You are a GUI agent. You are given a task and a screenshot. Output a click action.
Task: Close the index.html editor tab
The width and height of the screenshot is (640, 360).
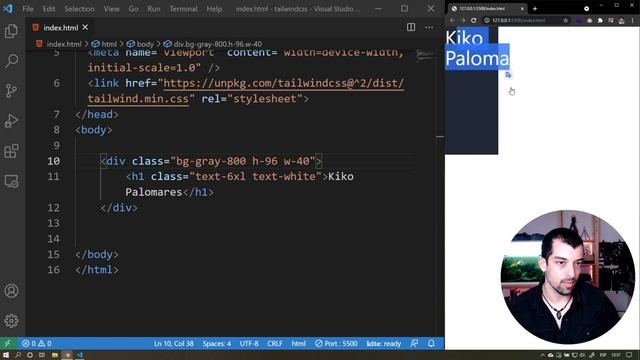coord(85,27)
